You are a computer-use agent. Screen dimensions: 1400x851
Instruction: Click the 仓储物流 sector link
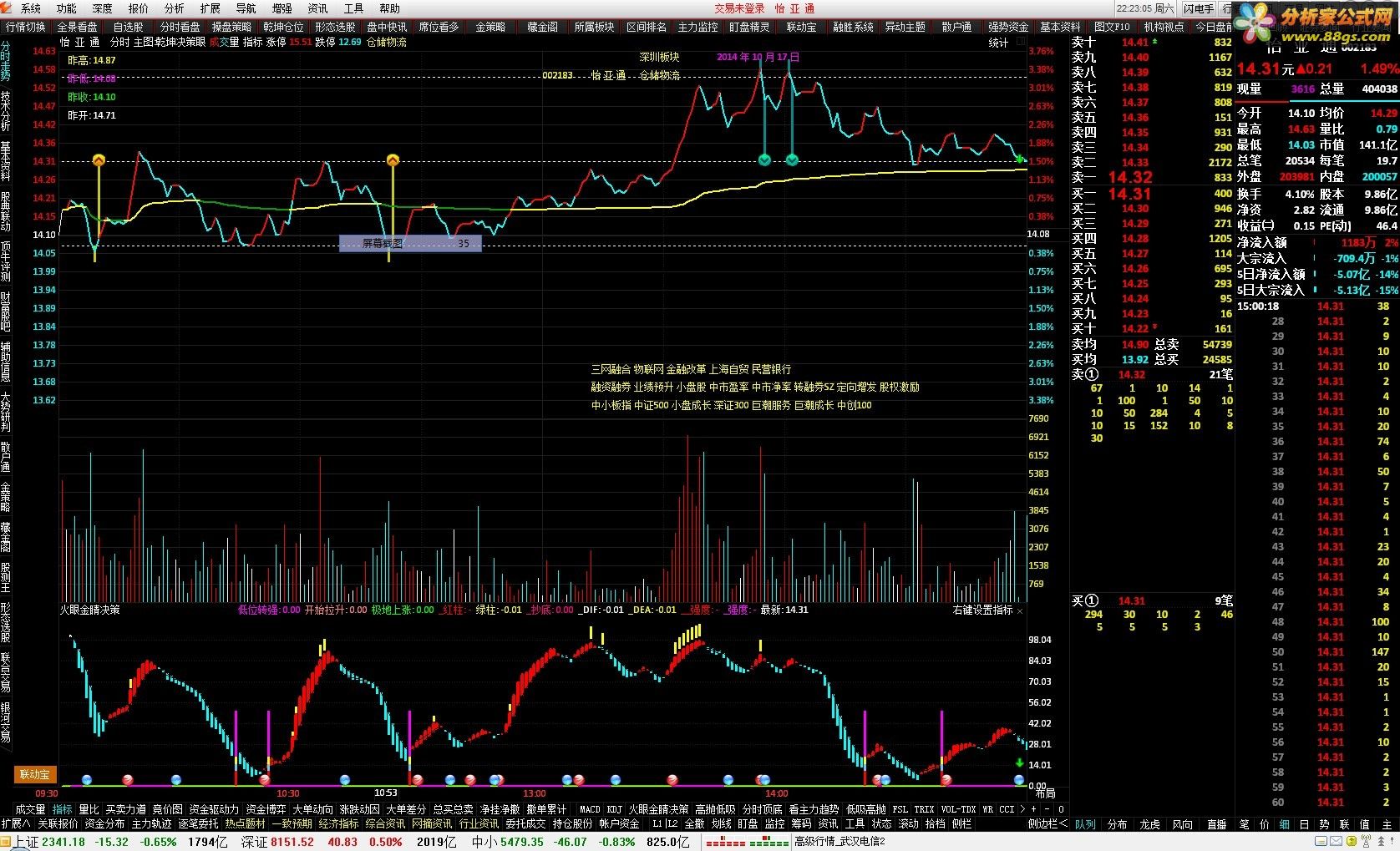pos(387,42)
